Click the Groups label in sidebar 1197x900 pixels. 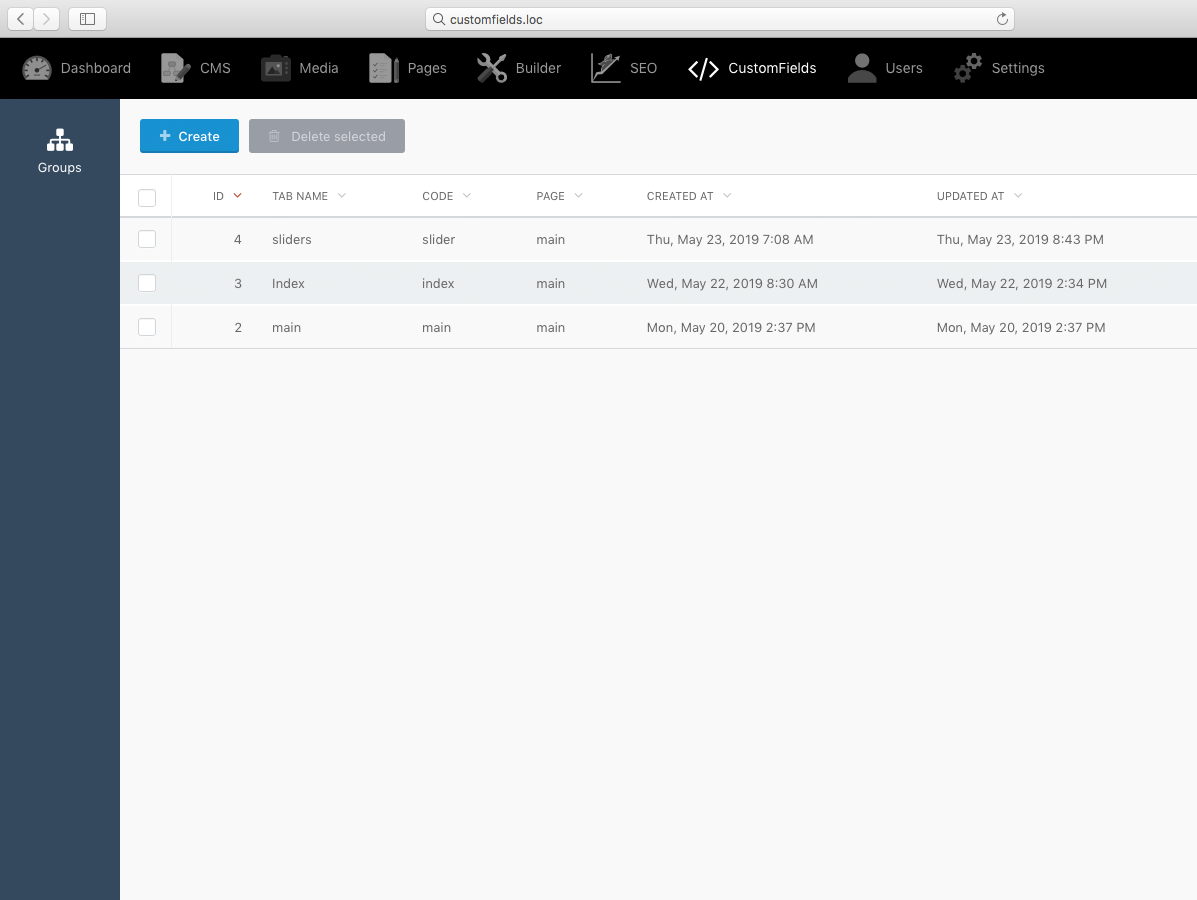60,167
